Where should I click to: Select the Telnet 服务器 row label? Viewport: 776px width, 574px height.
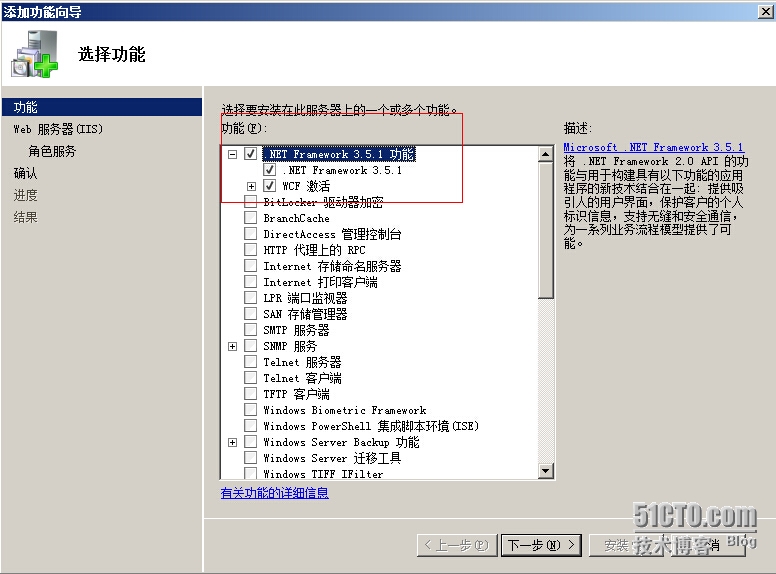[302, 362]
